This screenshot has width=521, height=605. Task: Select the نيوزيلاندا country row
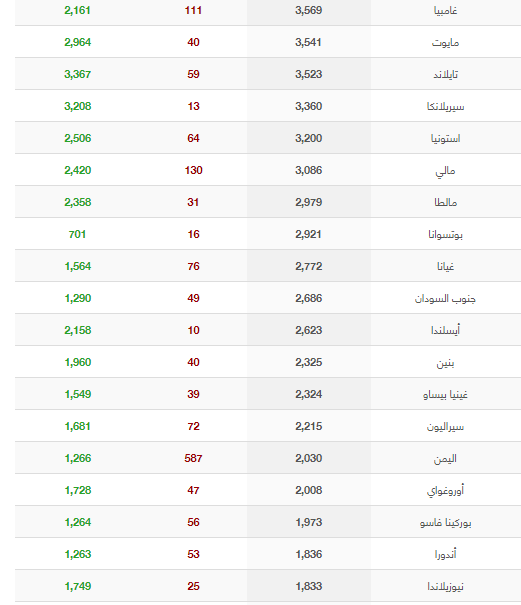tap(268, 586)
